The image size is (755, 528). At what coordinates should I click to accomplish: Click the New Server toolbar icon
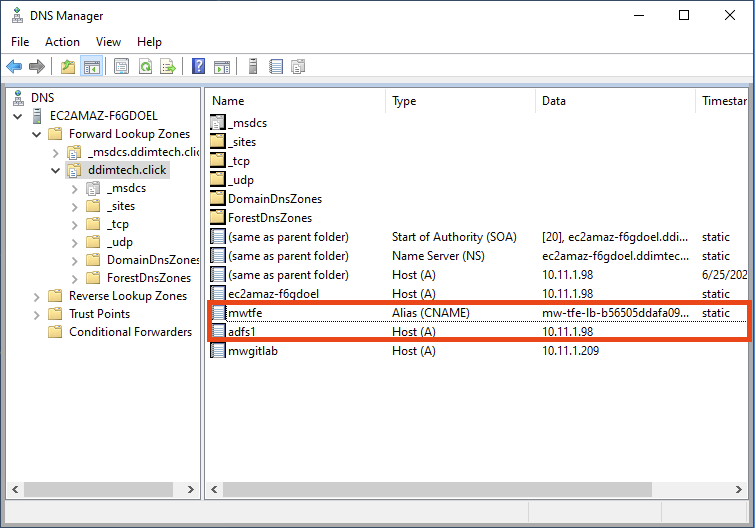(253, 66)
